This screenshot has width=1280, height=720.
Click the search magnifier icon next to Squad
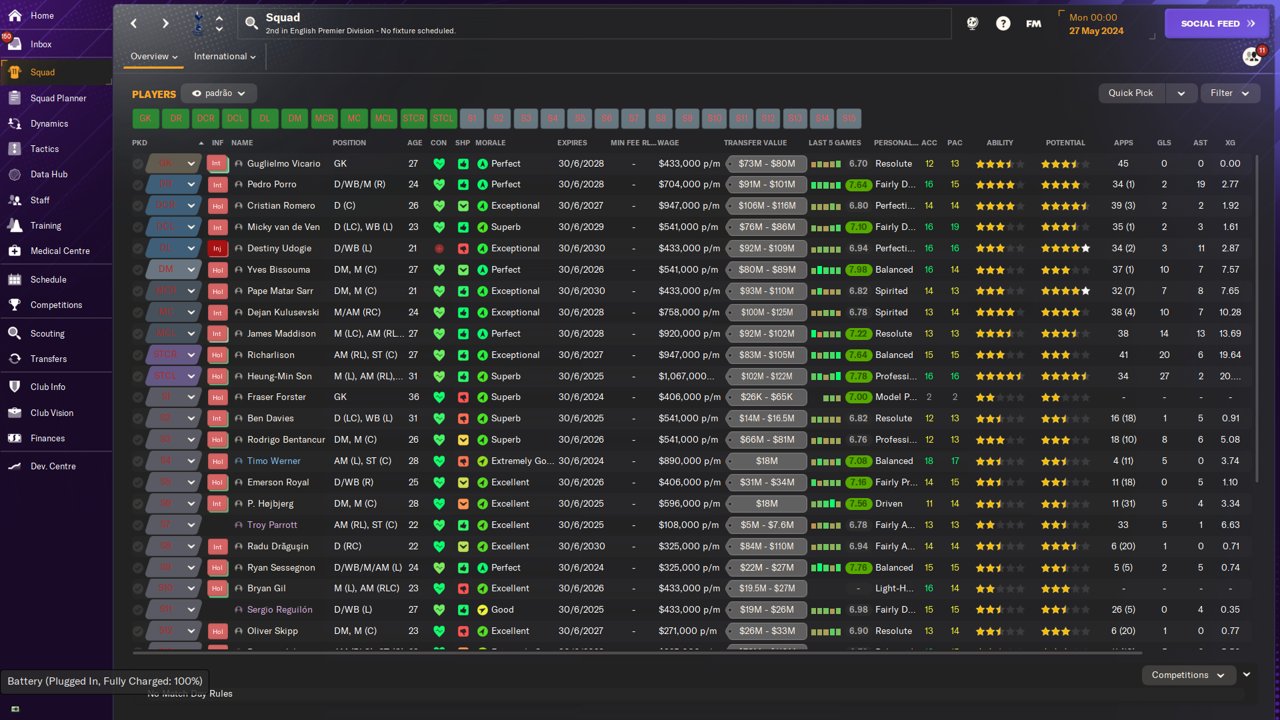(x=252, y=23)
